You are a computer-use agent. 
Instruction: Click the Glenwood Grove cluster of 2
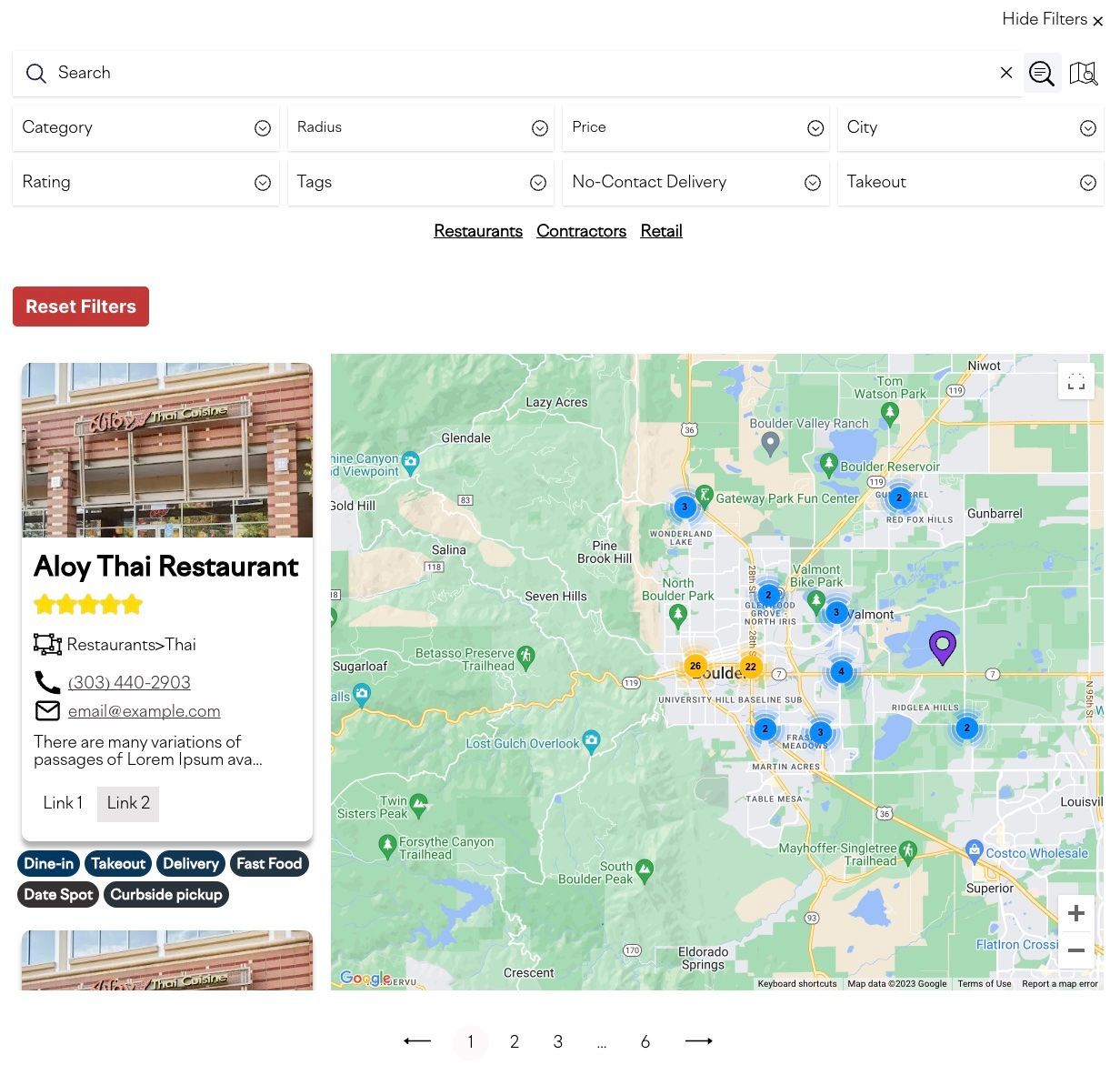[768, 595]
